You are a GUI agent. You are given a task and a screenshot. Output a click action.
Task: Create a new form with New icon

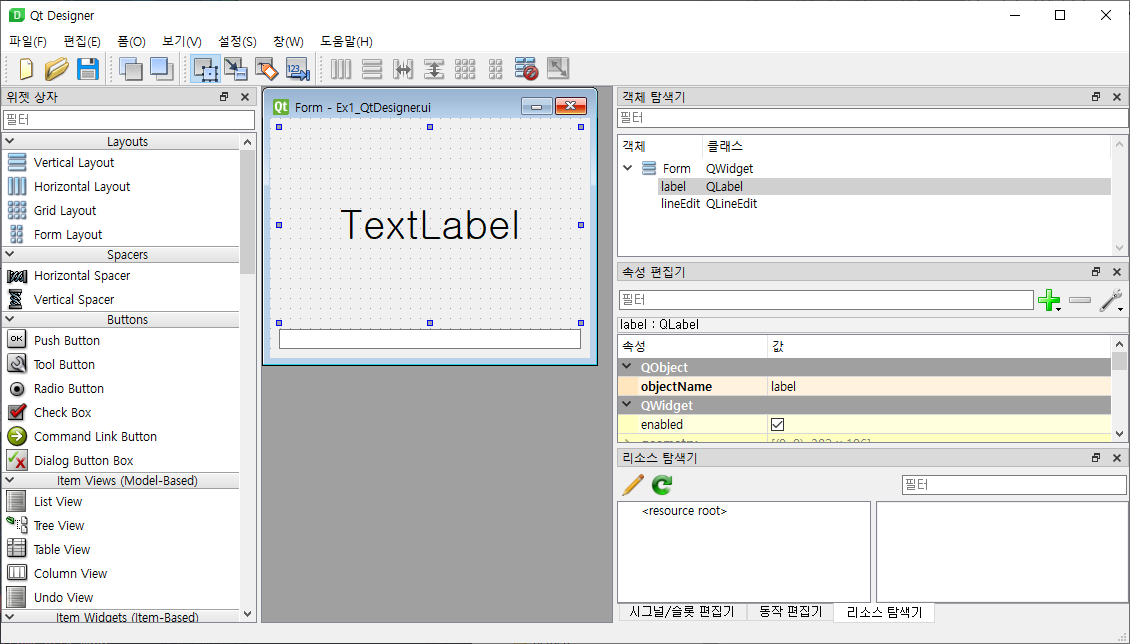26,69
